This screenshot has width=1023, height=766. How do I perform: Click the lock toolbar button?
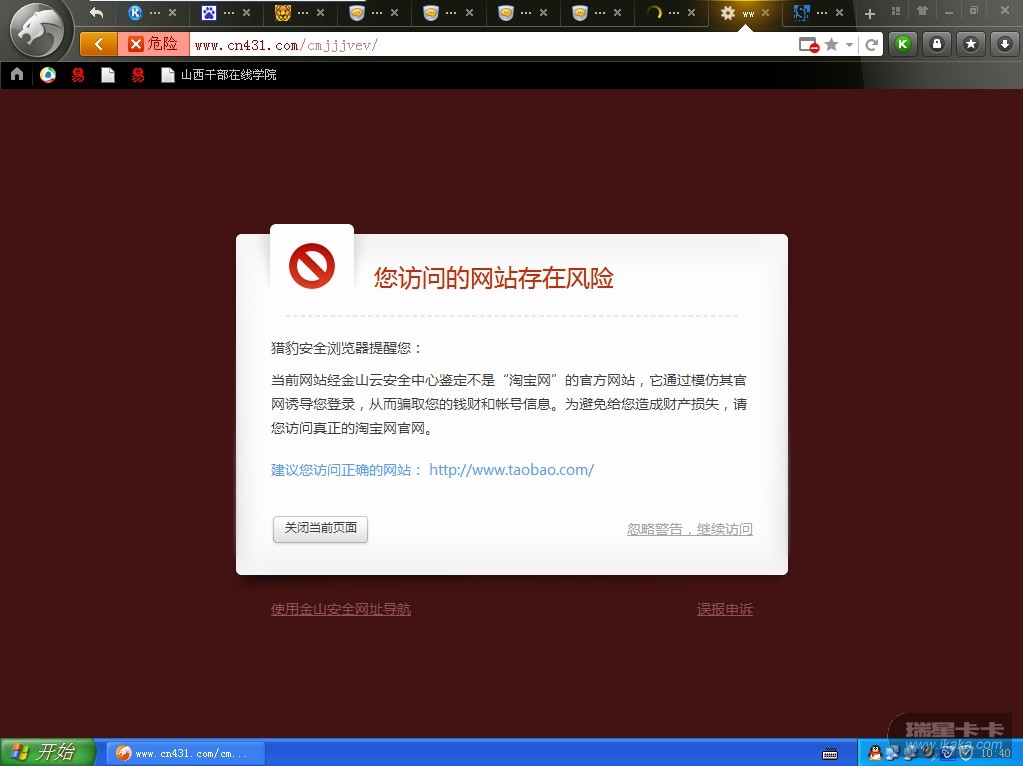tap(937, 44)
